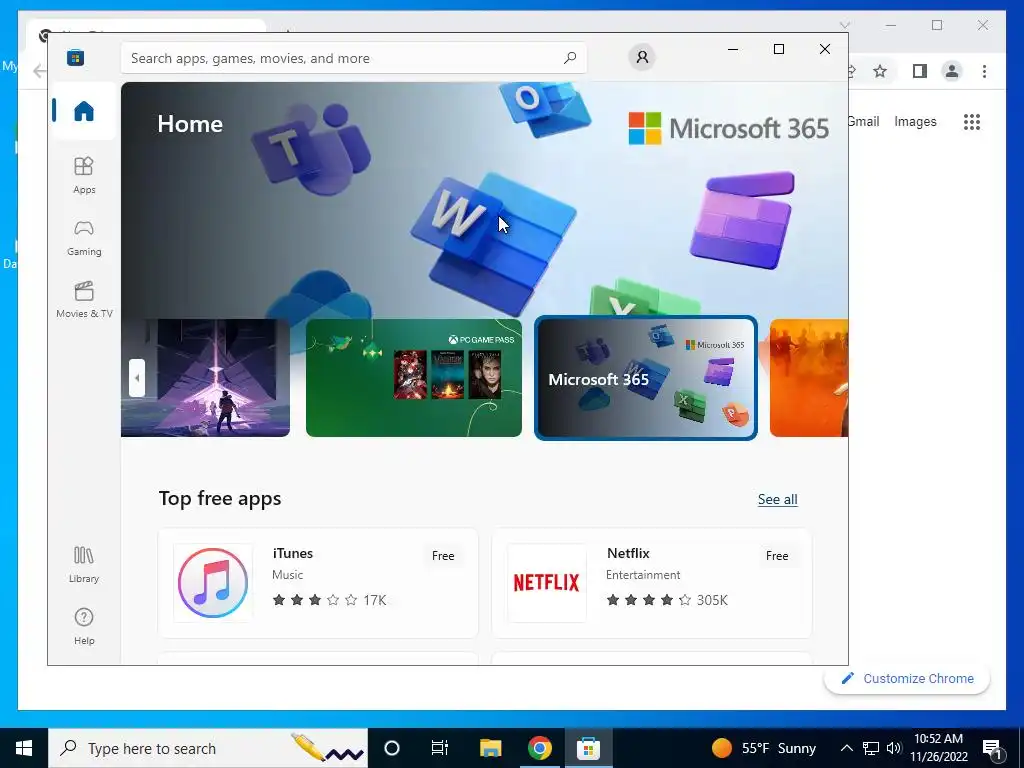Screen dimensions: 1024x768
Task: Open the Apps section in sidebar
Action: click(84, 175)
